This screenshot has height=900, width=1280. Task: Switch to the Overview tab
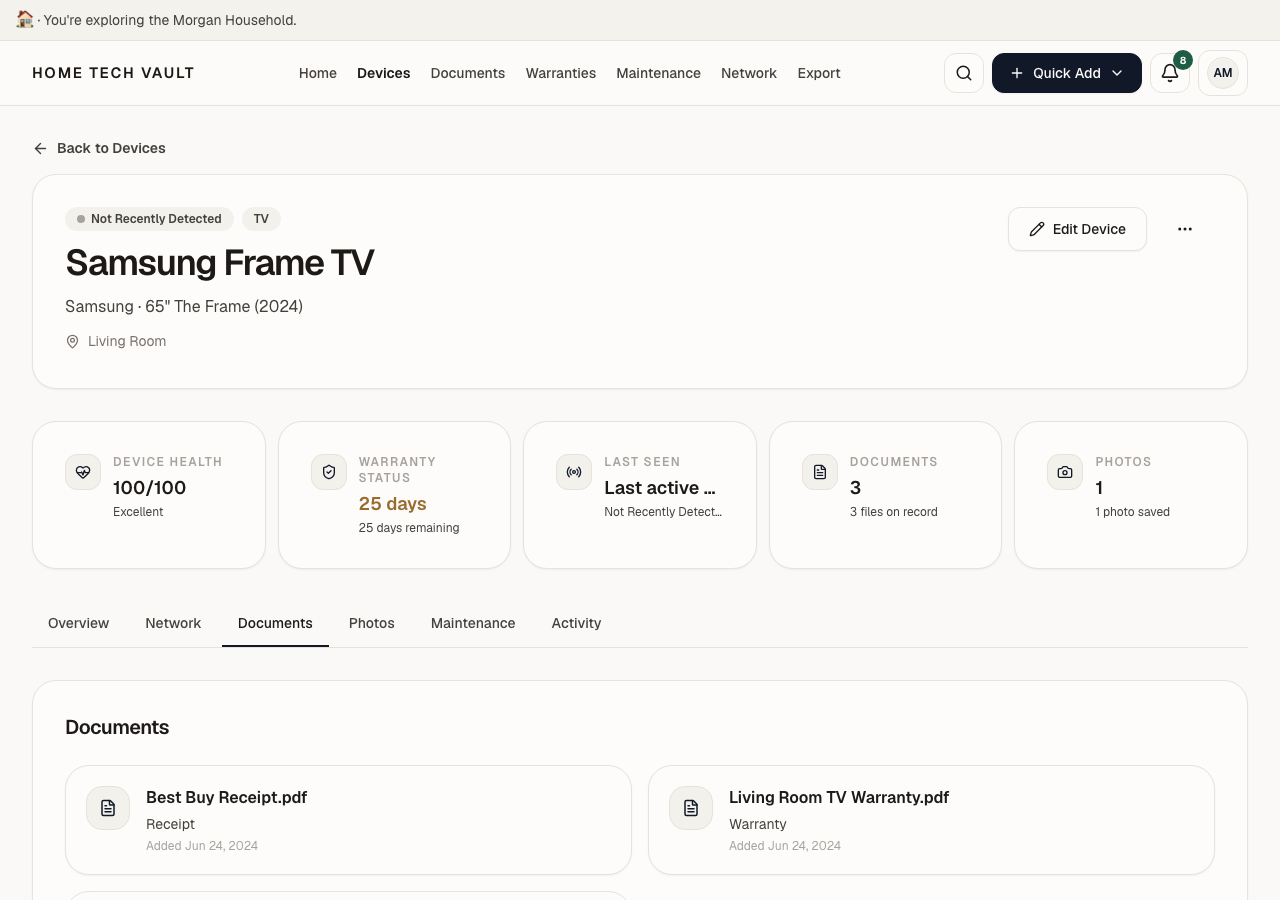(x=78, y=623)
